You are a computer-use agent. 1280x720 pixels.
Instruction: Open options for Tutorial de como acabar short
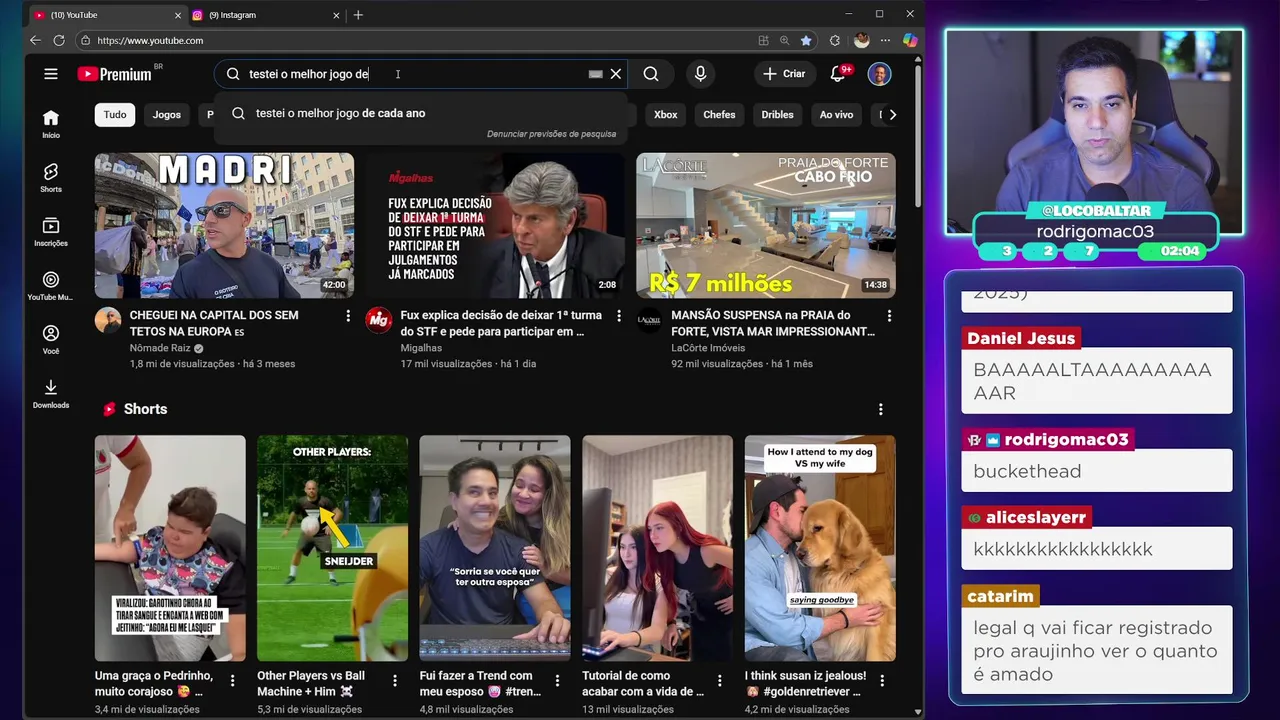(x=720, y=681)
